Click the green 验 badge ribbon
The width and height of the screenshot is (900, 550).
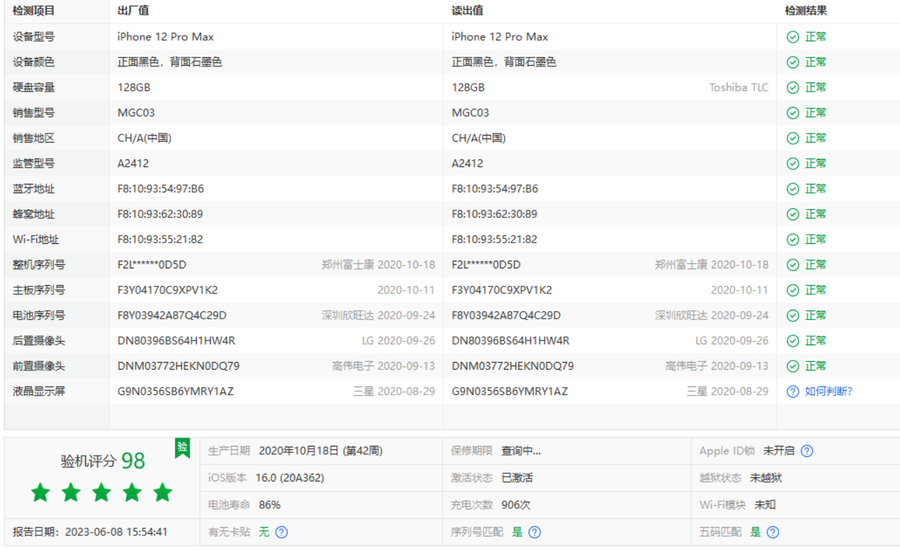(182, 448)
